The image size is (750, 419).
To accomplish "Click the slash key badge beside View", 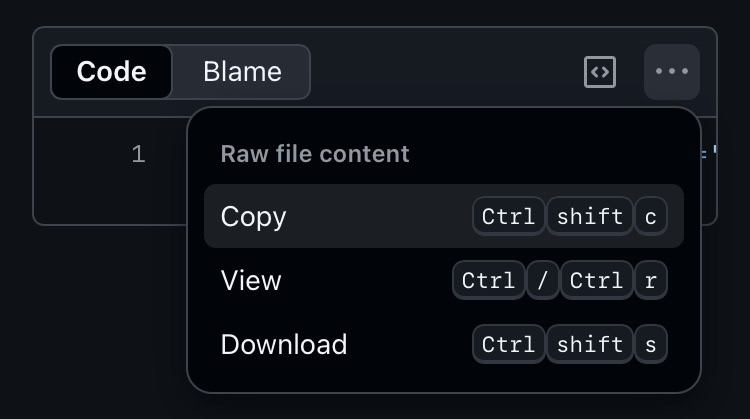I will coord(542,280).
